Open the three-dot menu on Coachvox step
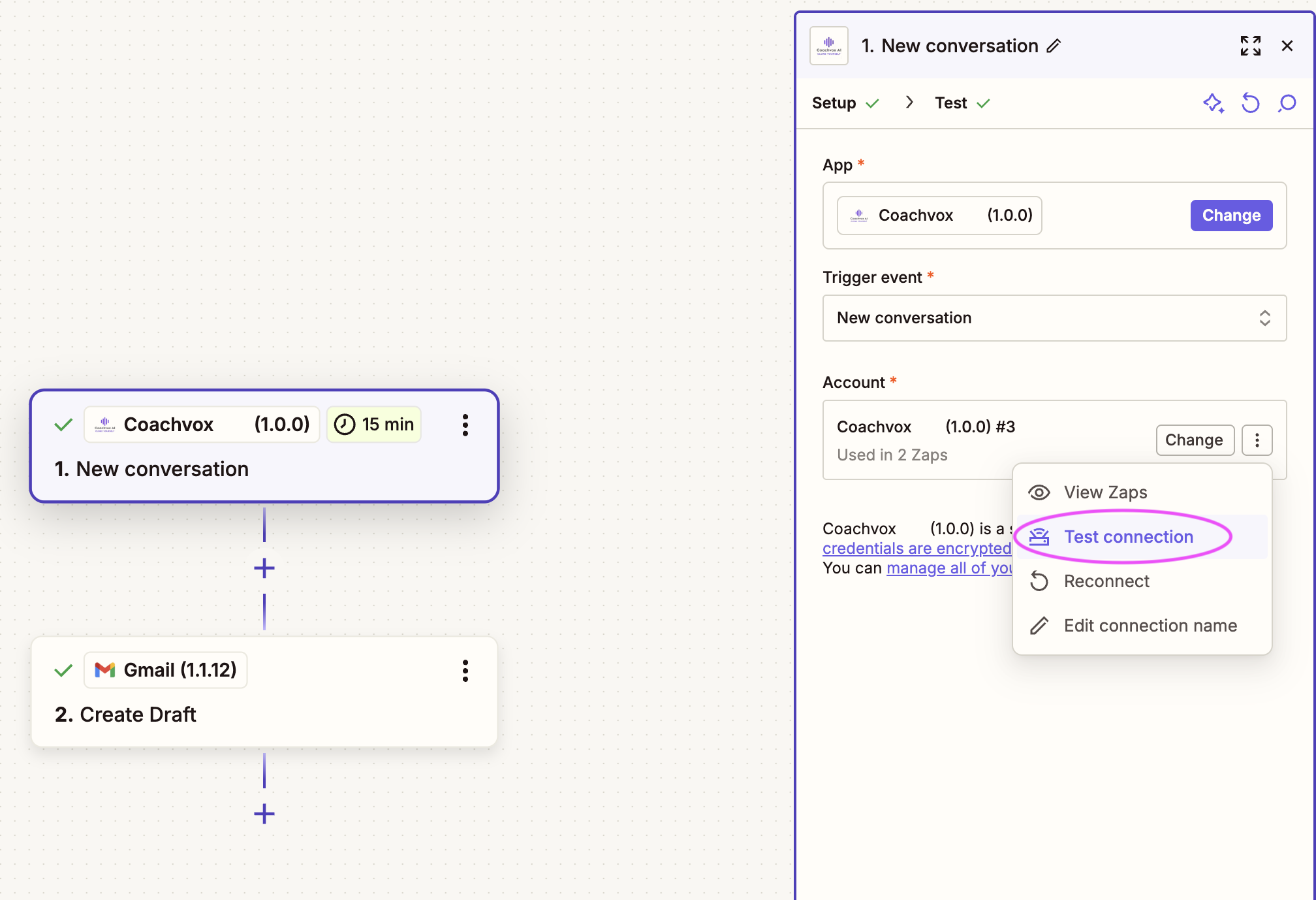1316x900 pixels. coord(465,425)
